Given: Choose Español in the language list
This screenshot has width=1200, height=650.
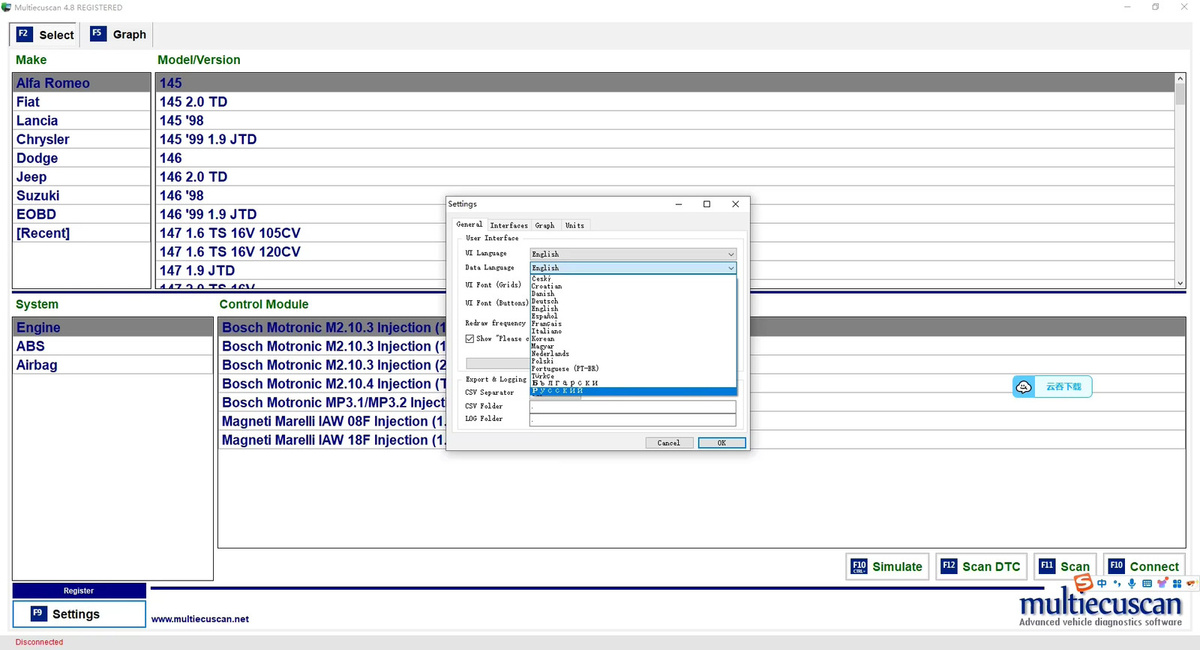Looking at the screenshot, I should (x=633, y=316).
